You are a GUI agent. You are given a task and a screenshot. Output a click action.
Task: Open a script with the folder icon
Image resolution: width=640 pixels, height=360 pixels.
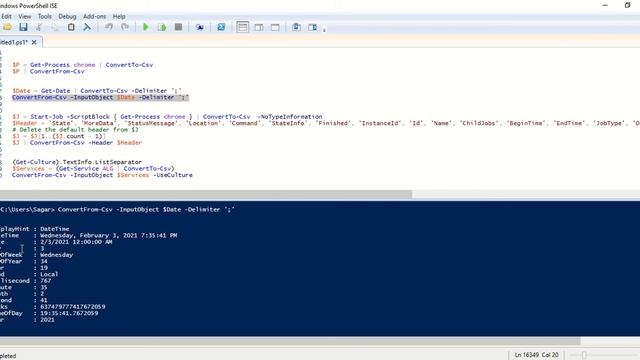tap(7, 27)
